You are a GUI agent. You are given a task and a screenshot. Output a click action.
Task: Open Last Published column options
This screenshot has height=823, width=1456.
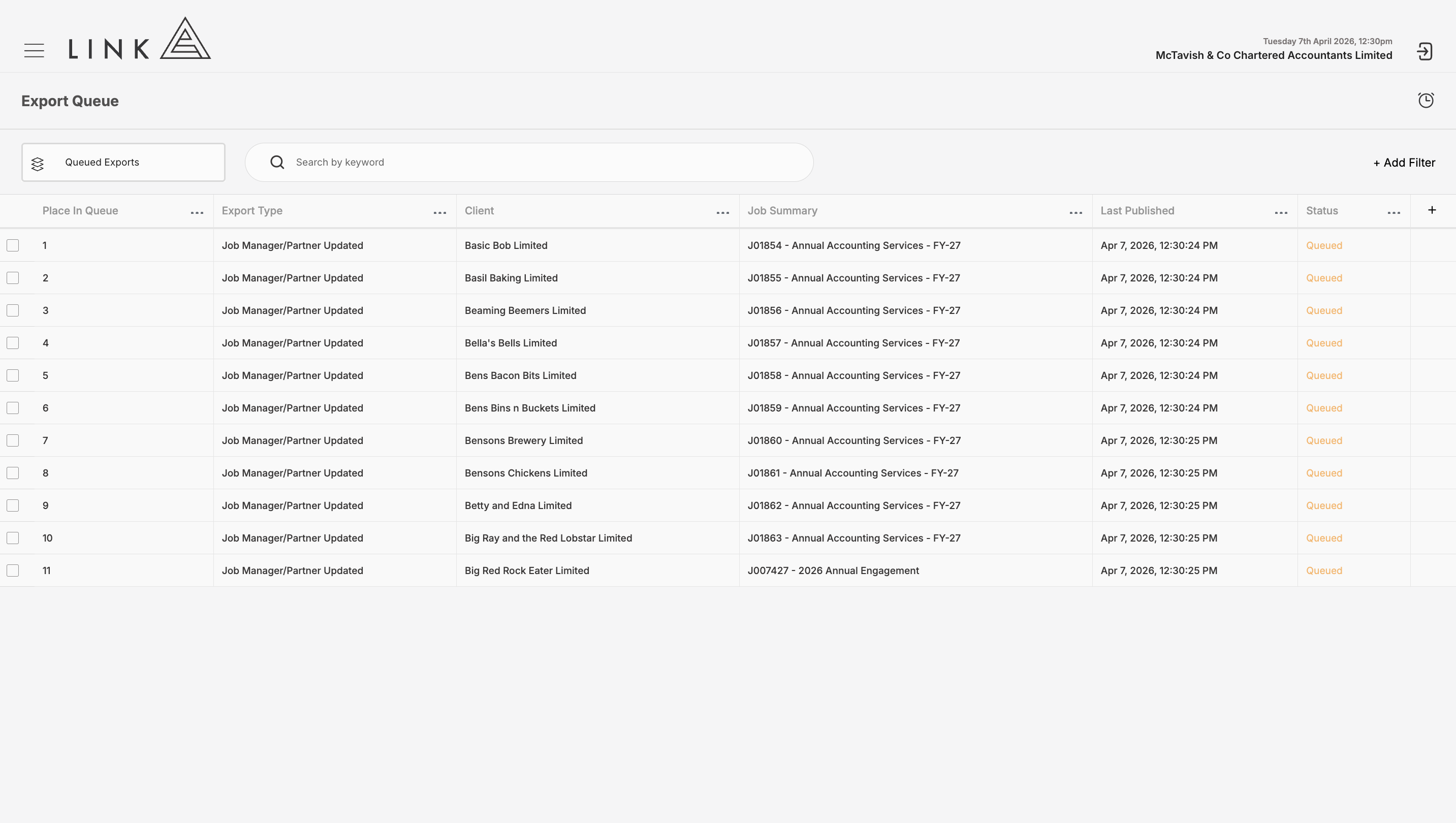coord(1281,213)
